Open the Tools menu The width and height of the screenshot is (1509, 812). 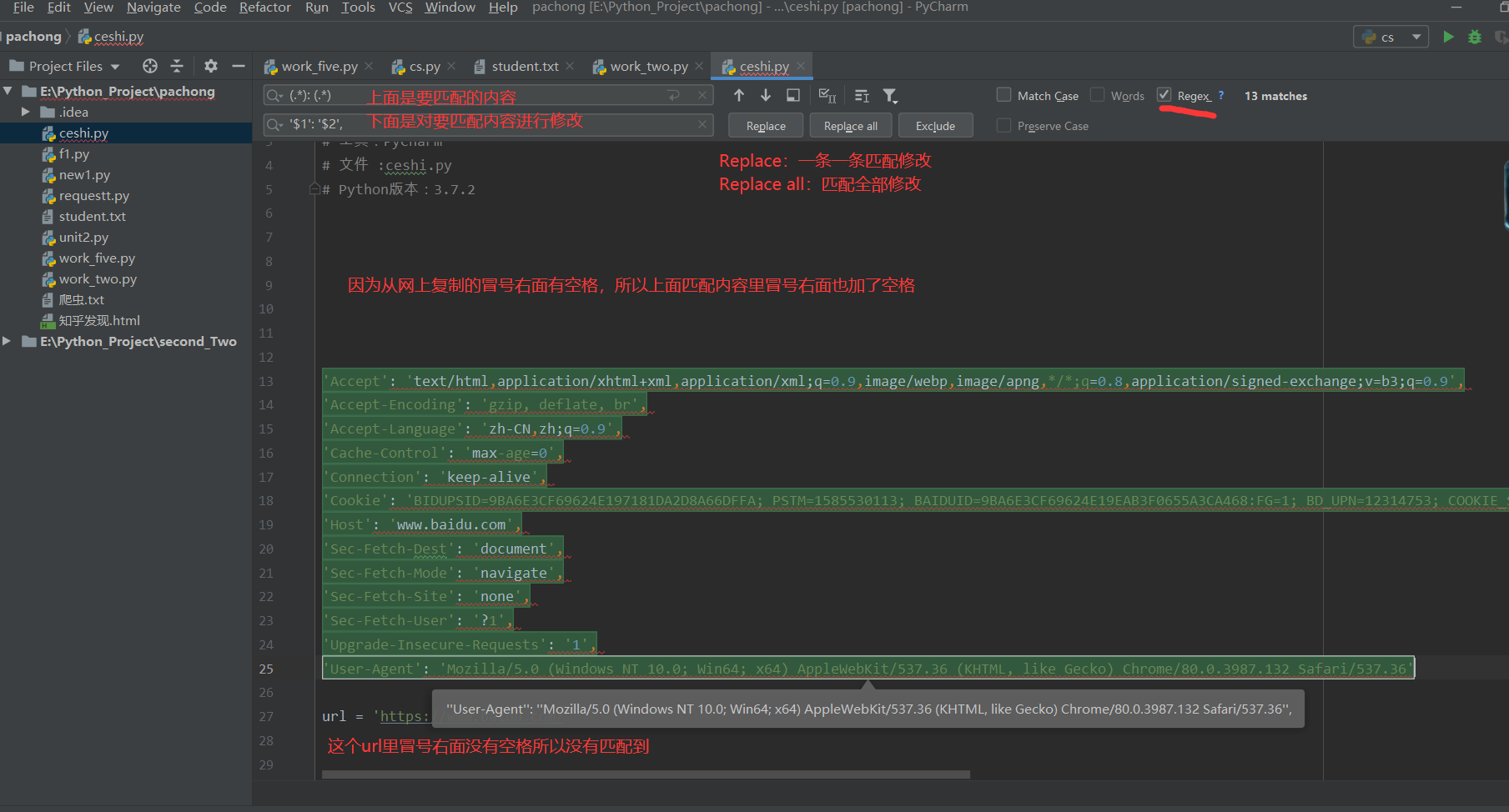(x=358, y=8)
